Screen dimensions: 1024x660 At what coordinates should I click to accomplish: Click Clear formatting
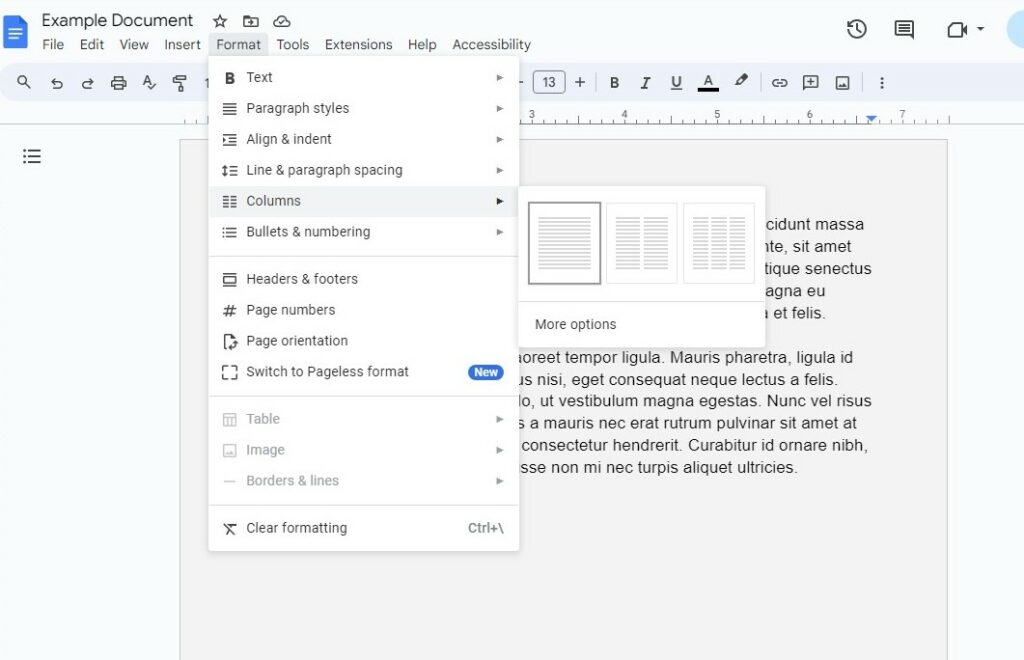[x=364, y=528]
